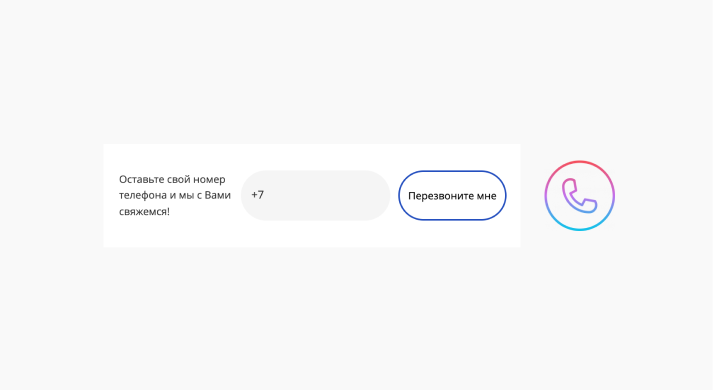Focus the phone number field starting with +7

tap(315, 196)
